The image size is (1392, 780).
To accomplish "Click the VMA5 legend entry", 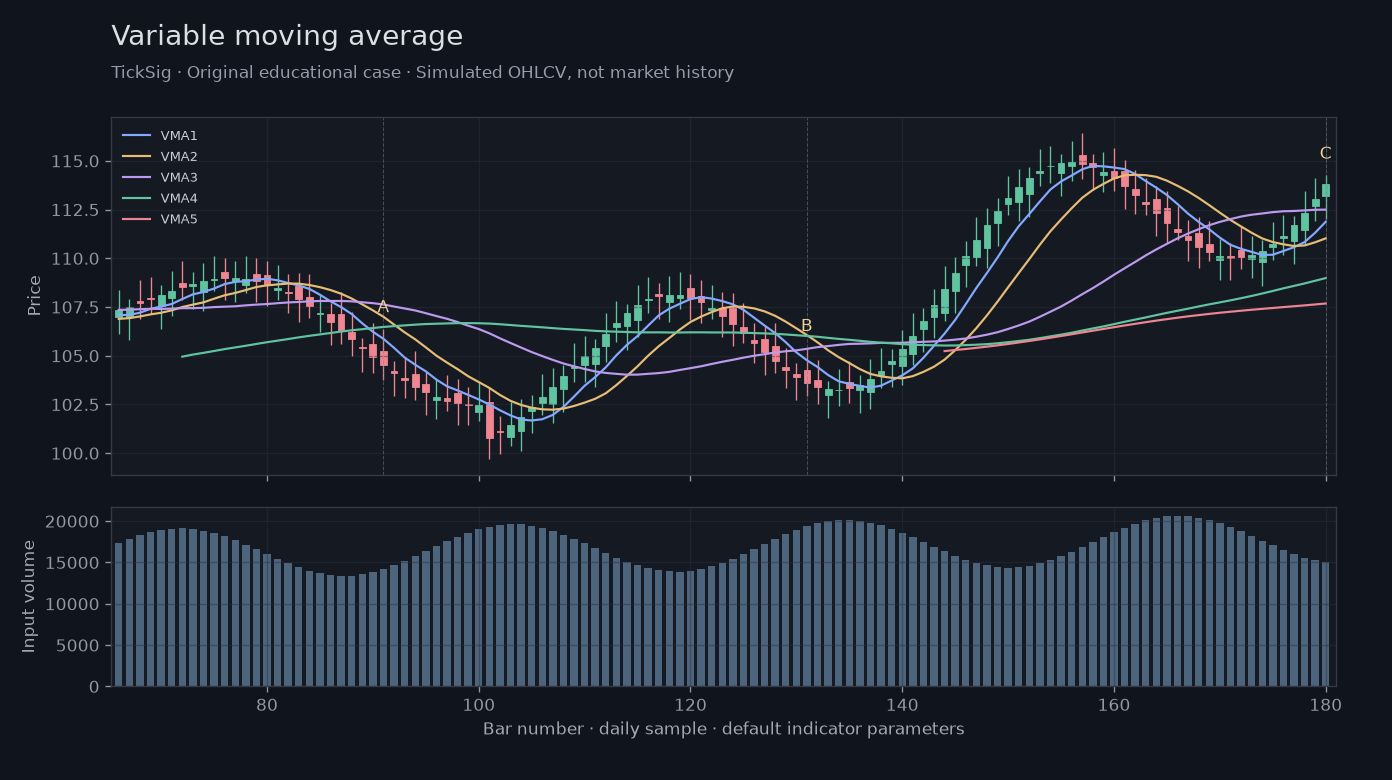I will 159,220.
